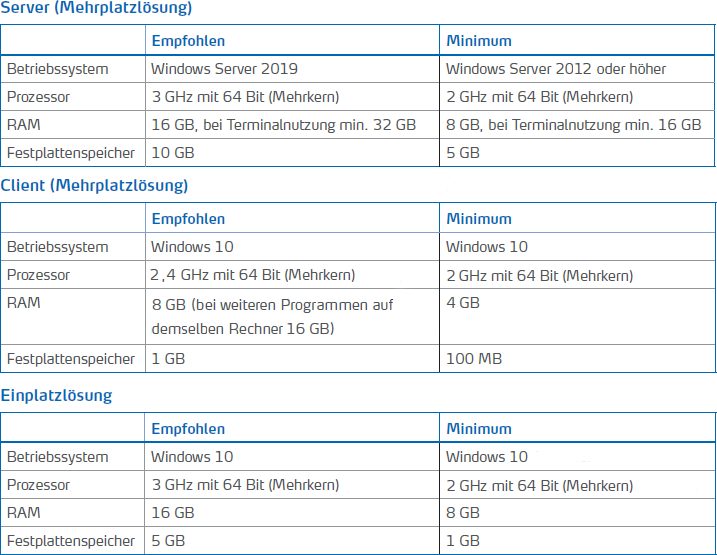Select '2,4 GHz mit 64 Bit (Mehrkern)'
This screenshot has height=555, width=717.
point(252,275)
